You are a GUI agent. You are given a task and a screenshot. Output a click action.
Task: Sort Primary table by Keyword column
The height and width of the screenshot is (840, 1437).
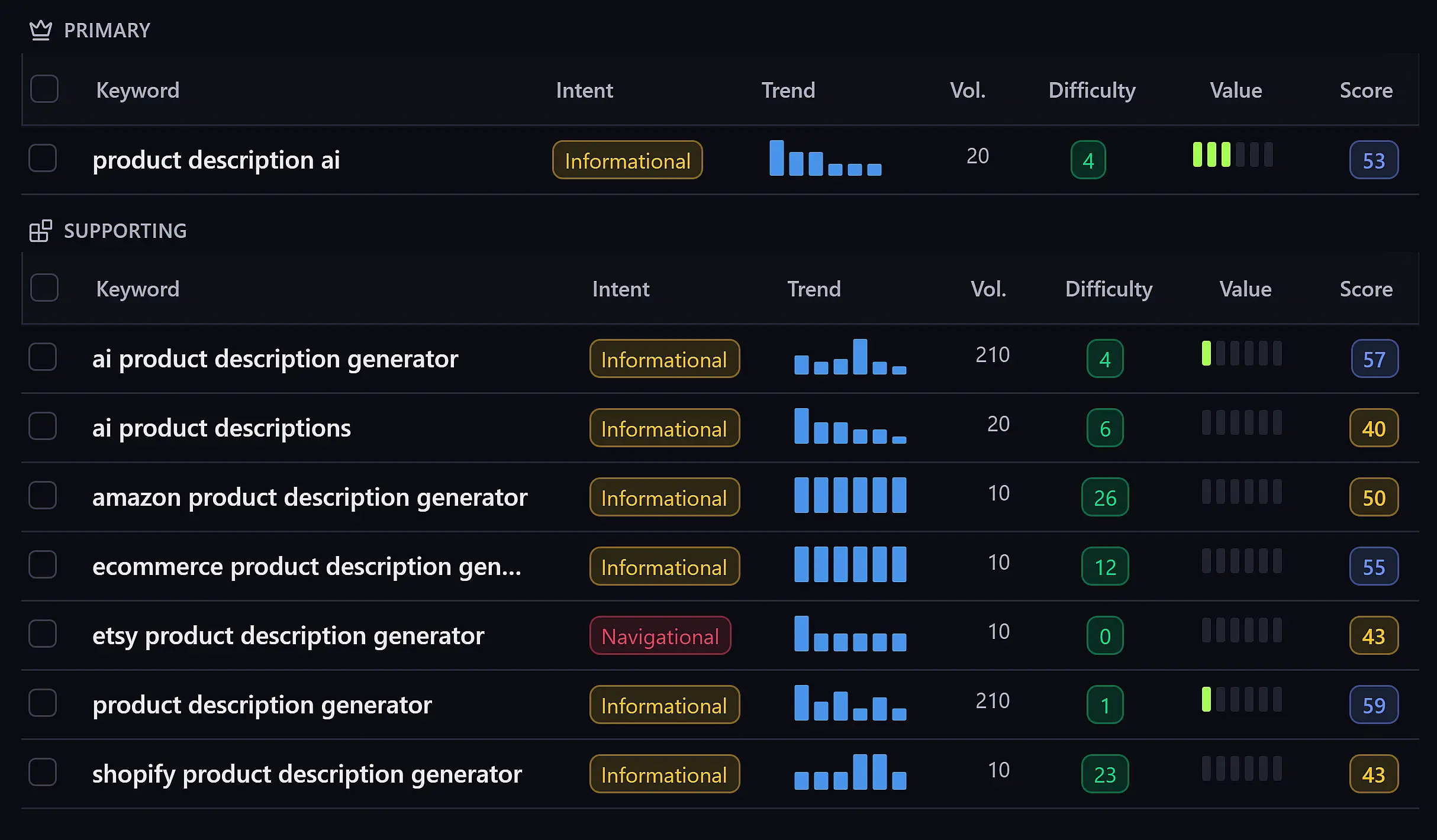138,90
